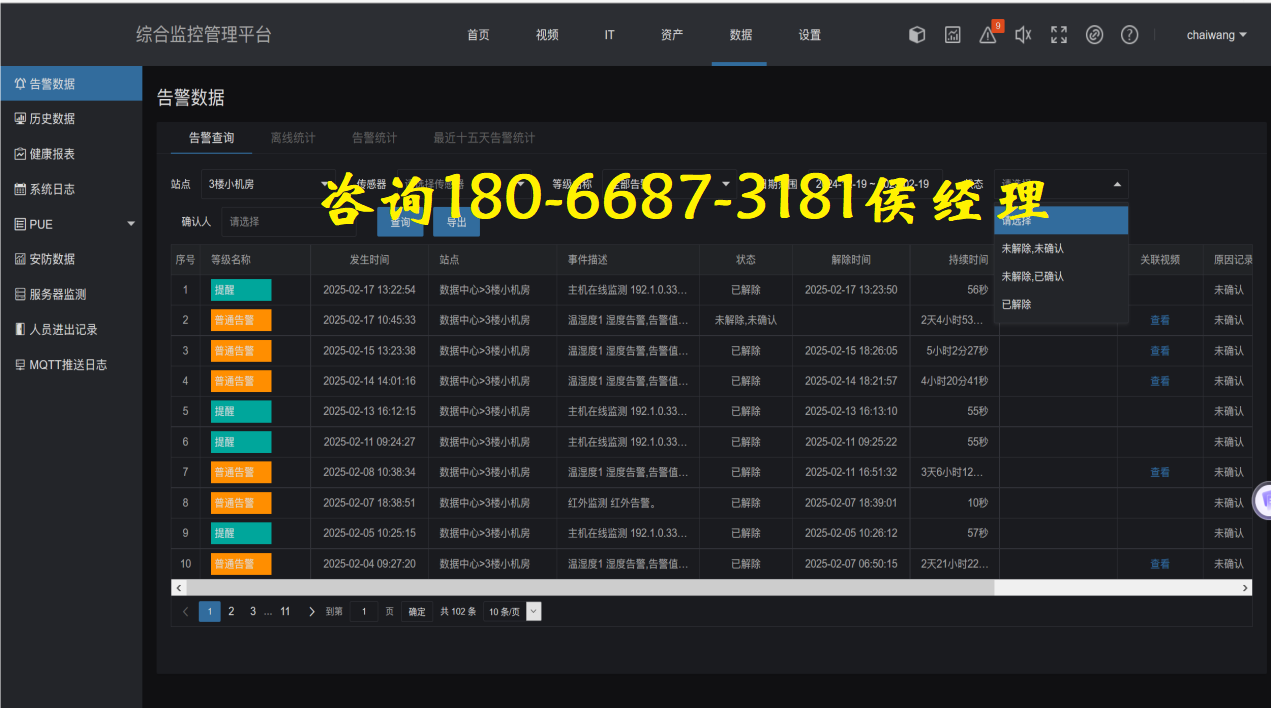1271x708 pixels.
Task: Click the table scrollbar right arrow
Action: coord(1245,588)
